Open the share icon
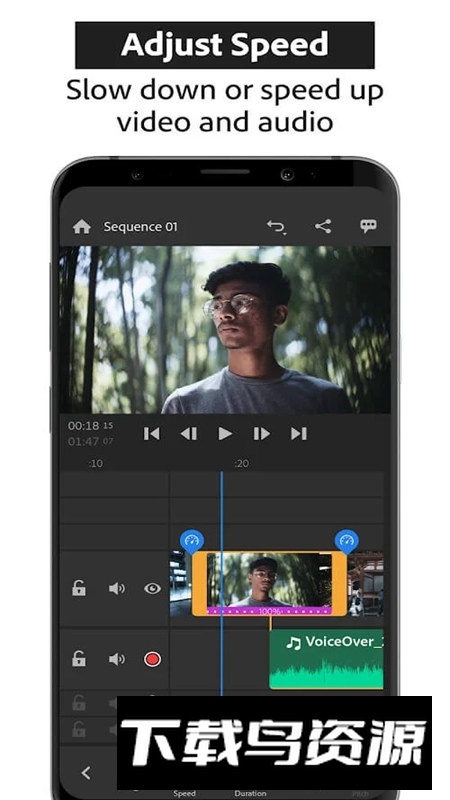Screen dimensions: 450x800 pyautogui.click(x=323, y=226)
